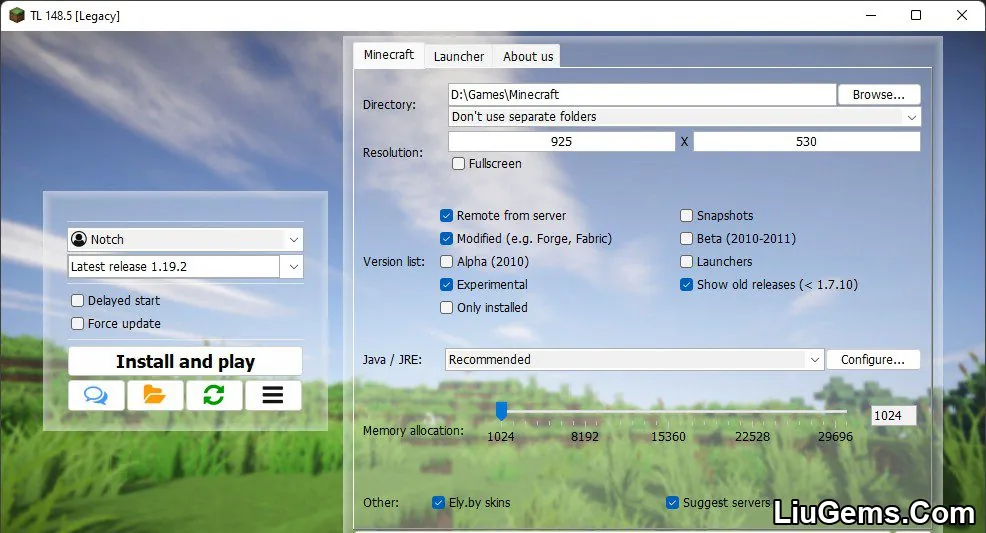Click the resolution height field 530

(x=807, y=141)
